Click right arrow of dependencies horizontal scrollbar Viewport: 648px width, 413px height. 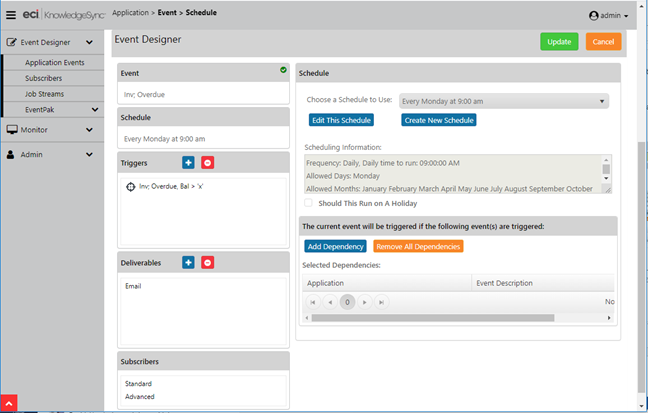point(609,318)
